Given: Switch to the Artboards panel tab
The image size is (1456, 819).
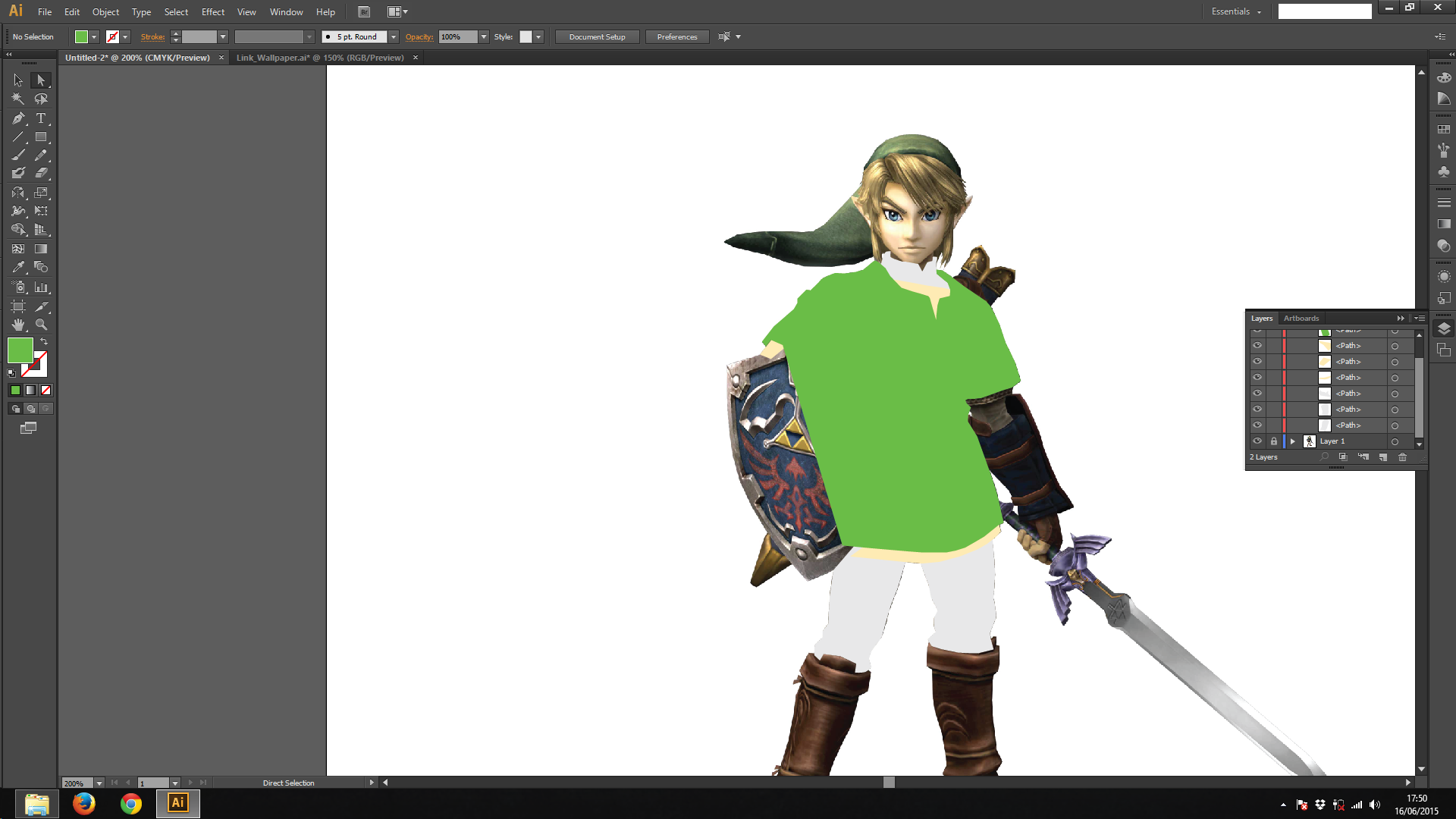Looking at the screenshot, I should tap(1301, 318).
